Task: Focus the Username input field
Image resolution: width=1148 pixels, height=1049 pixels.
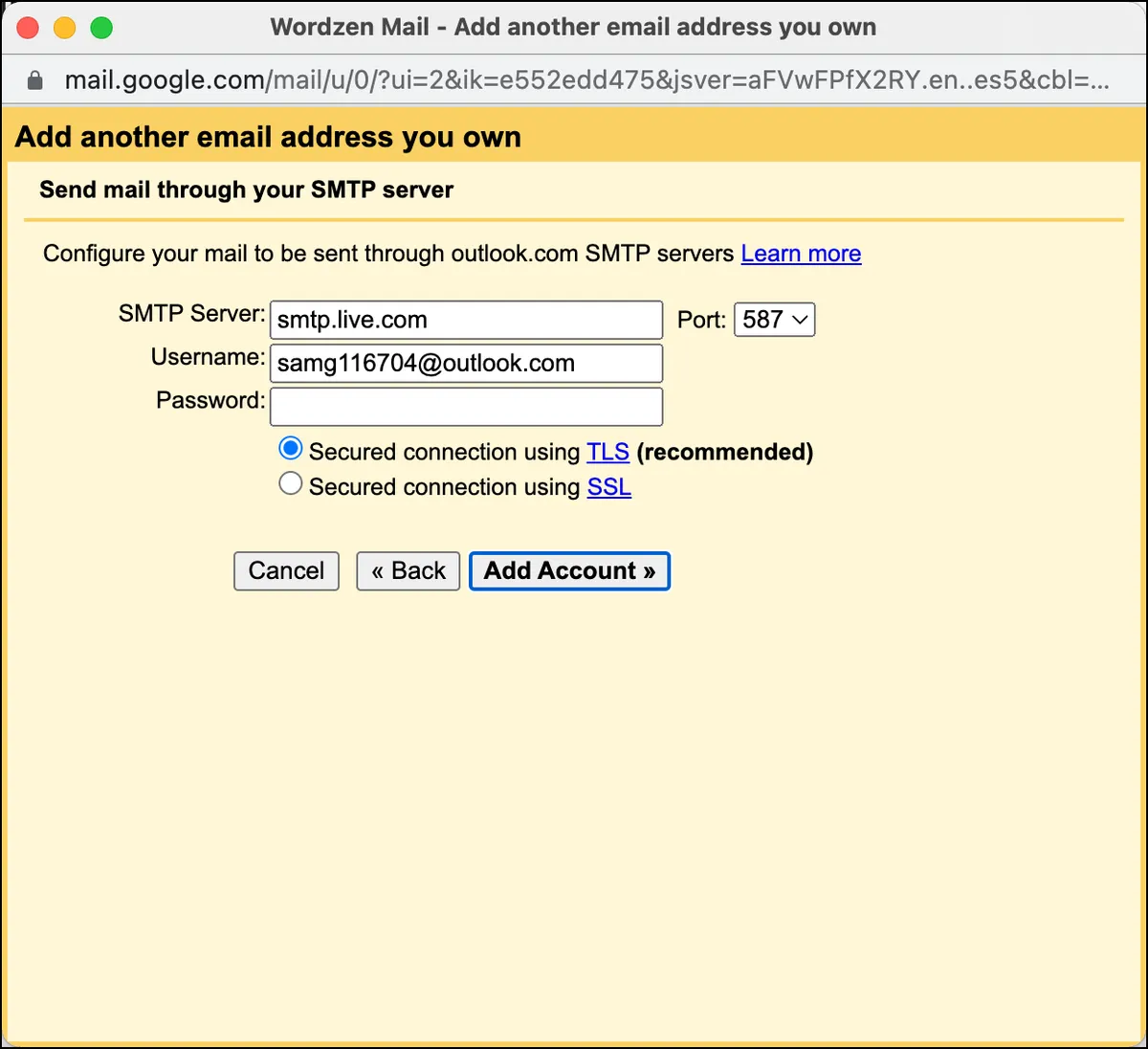Action: 467,363
